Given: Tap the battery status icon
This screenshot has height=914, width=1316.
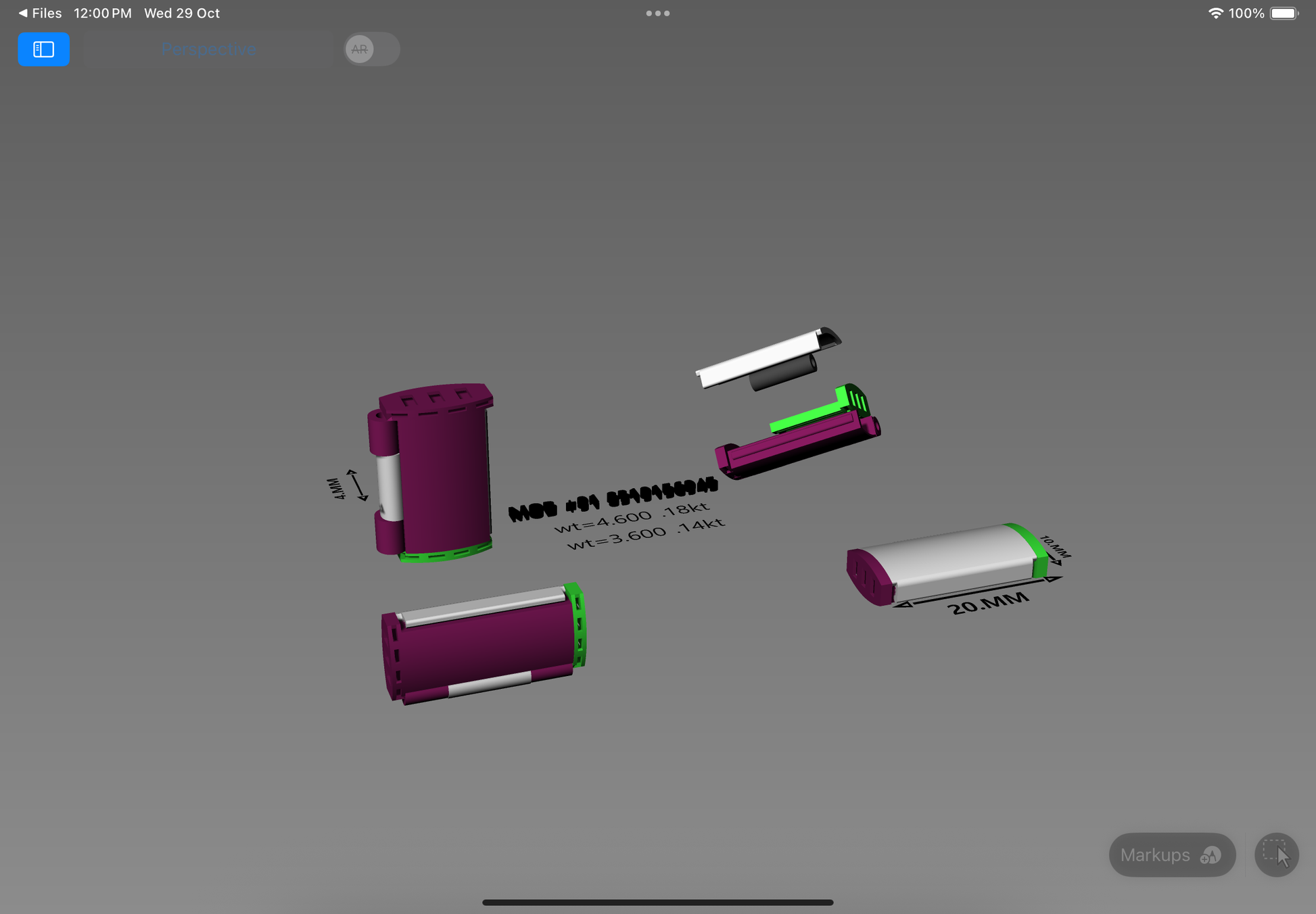Looking at the screenshot, I should 1284,13.
